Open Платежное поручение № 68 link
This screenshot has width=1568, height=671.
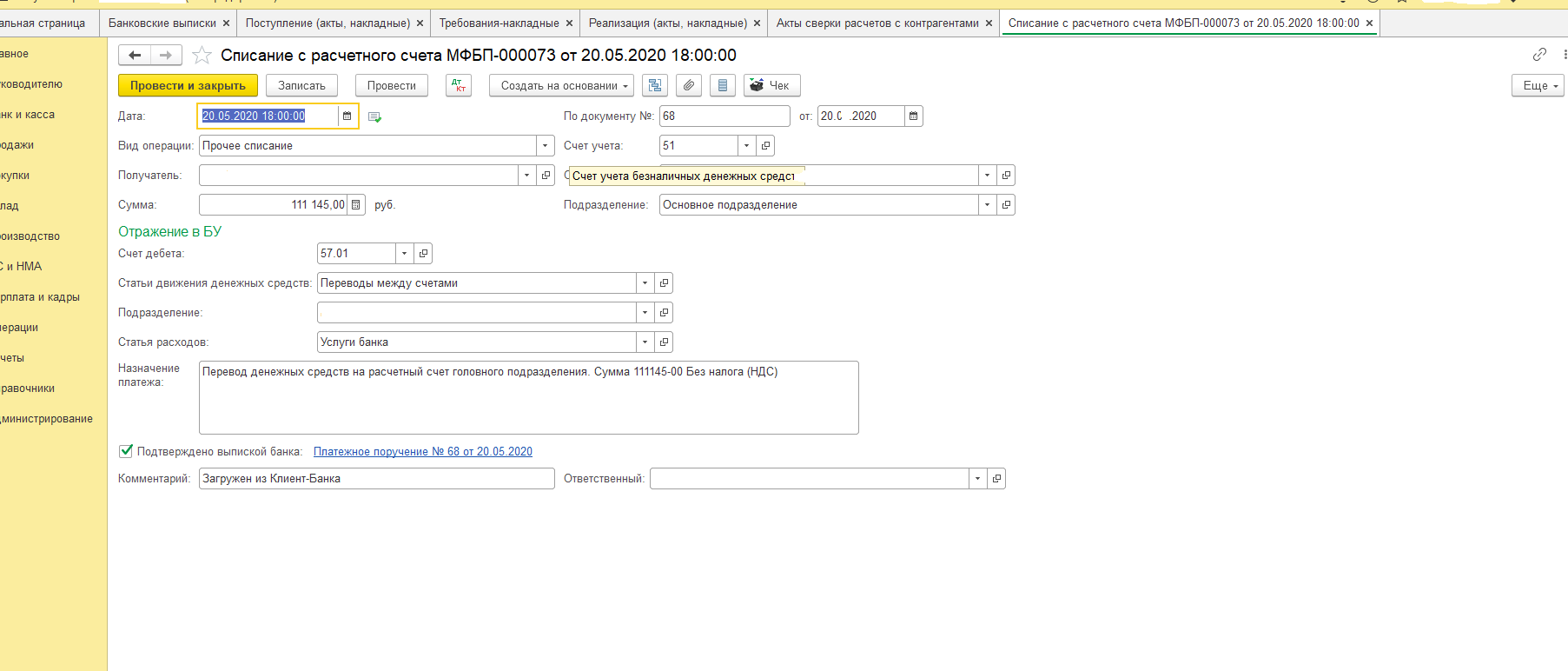pyautogui.click(x=423, y=451)
